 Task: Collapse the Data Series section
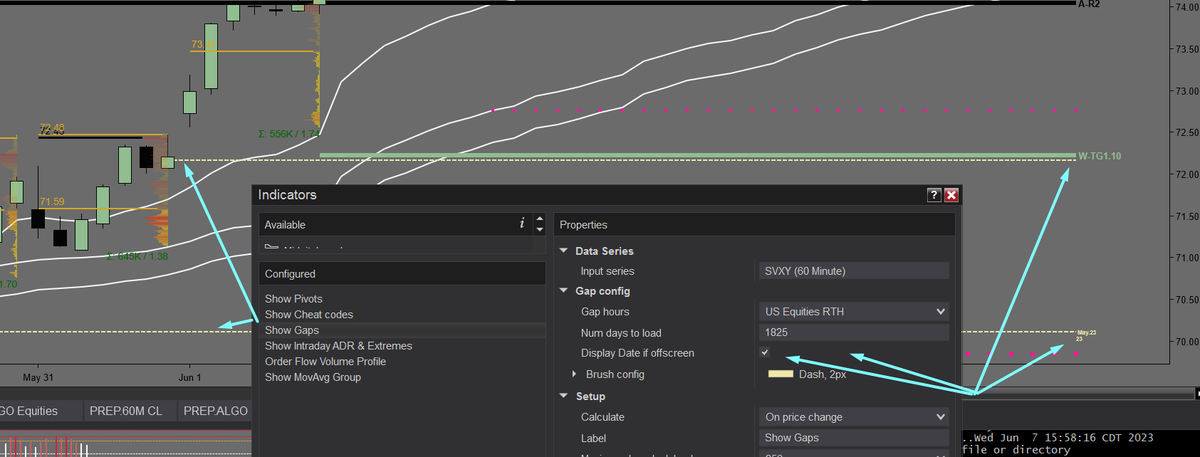[566, 251]
